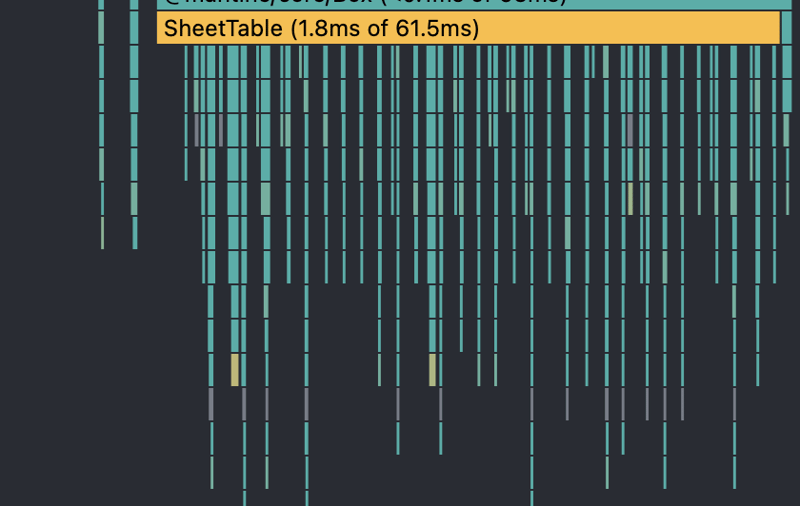Select the rightmost gray bar in gray row
Viewport: 800px width, 506px height.
coord(734,404)
